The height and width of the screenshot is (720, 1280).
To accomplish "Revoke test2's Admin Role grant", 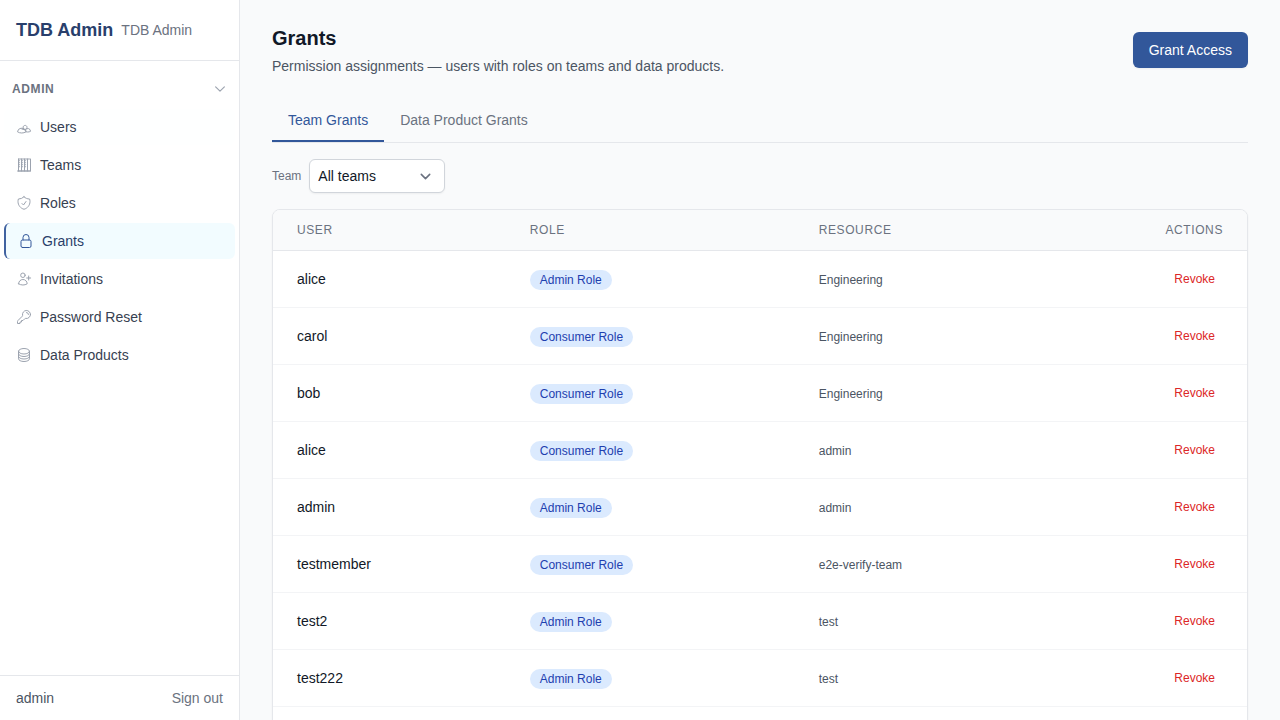I will pos(1194,621).
